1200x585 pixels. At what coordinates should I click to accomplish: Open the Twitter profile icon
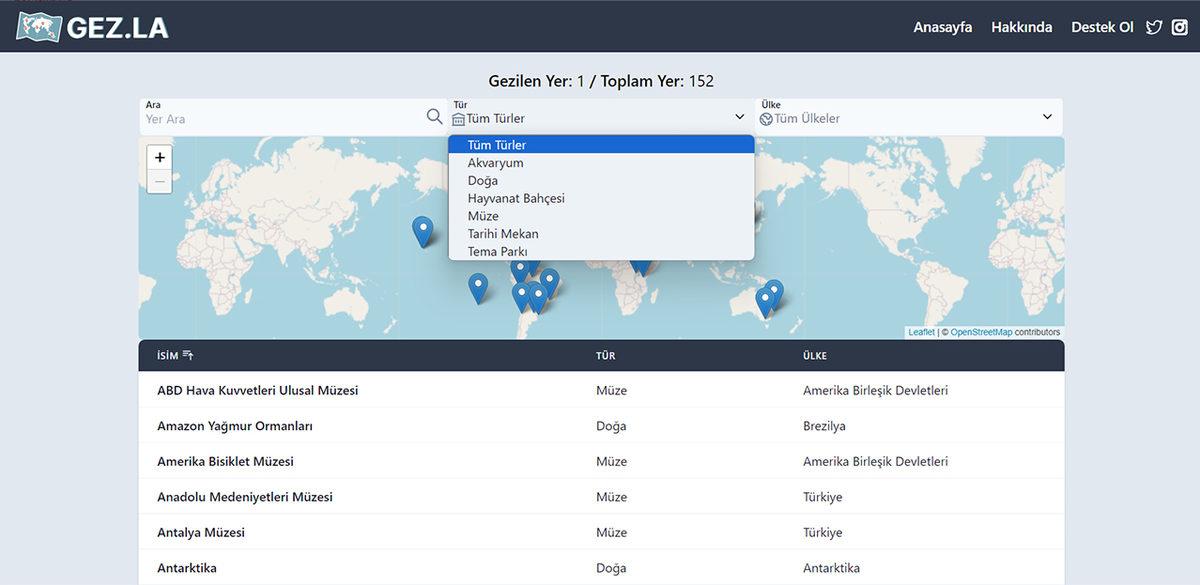[1154, 28]
